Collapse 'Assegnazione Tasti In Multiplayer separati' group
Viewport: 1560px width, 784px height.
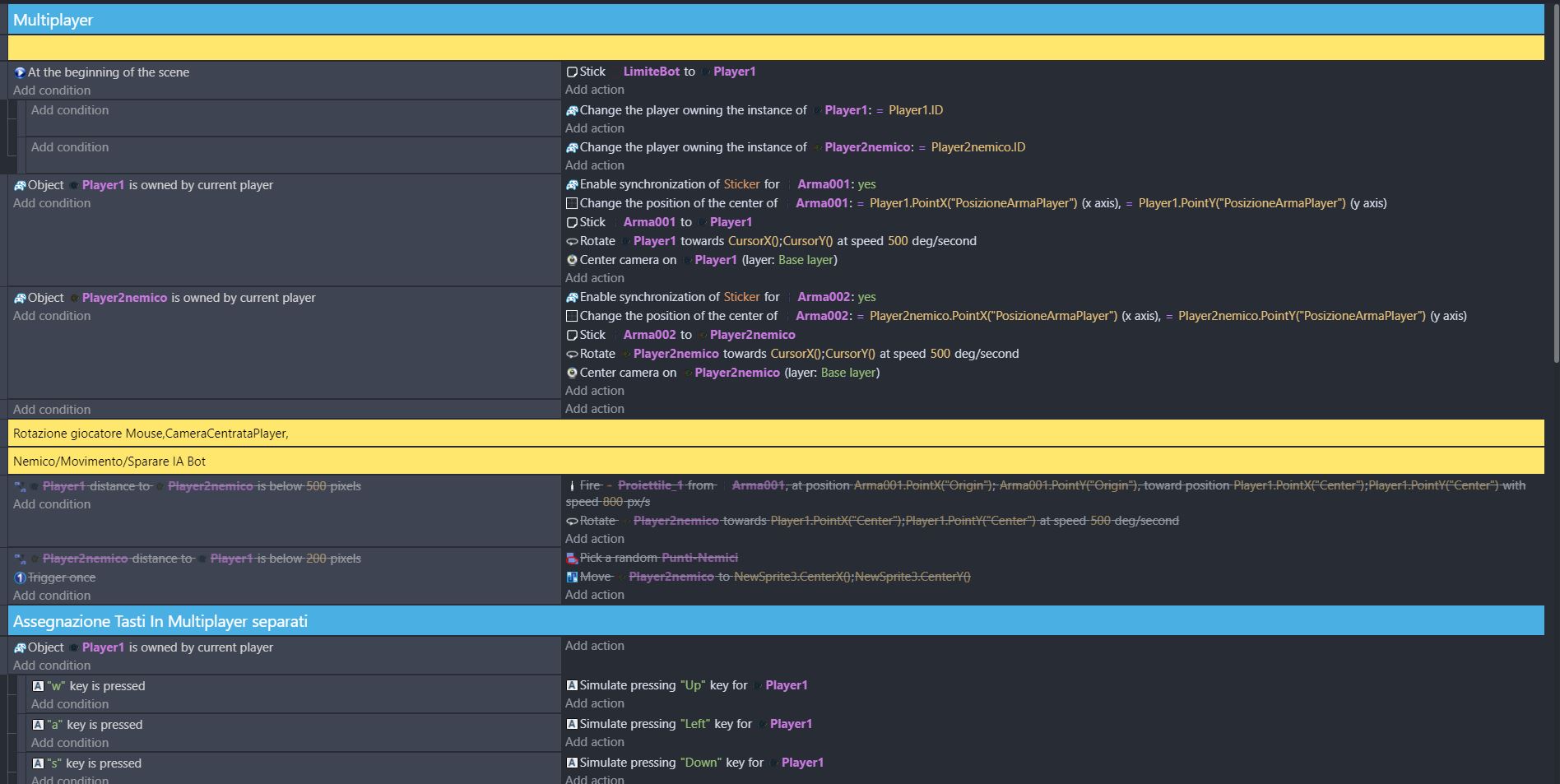click(x=160, y=621)
